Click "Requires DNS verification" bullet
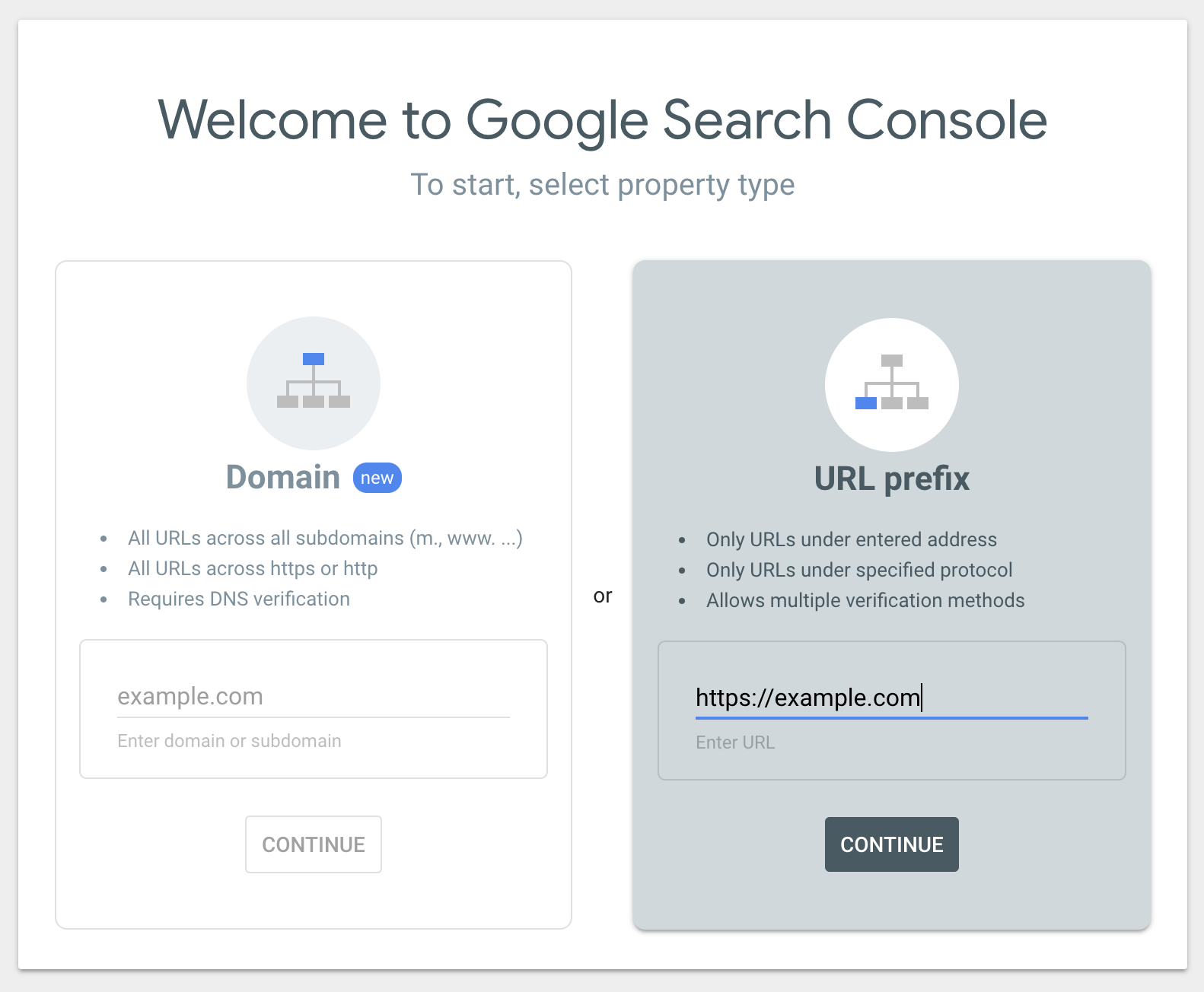1204x992 pixels. point(239,599)
